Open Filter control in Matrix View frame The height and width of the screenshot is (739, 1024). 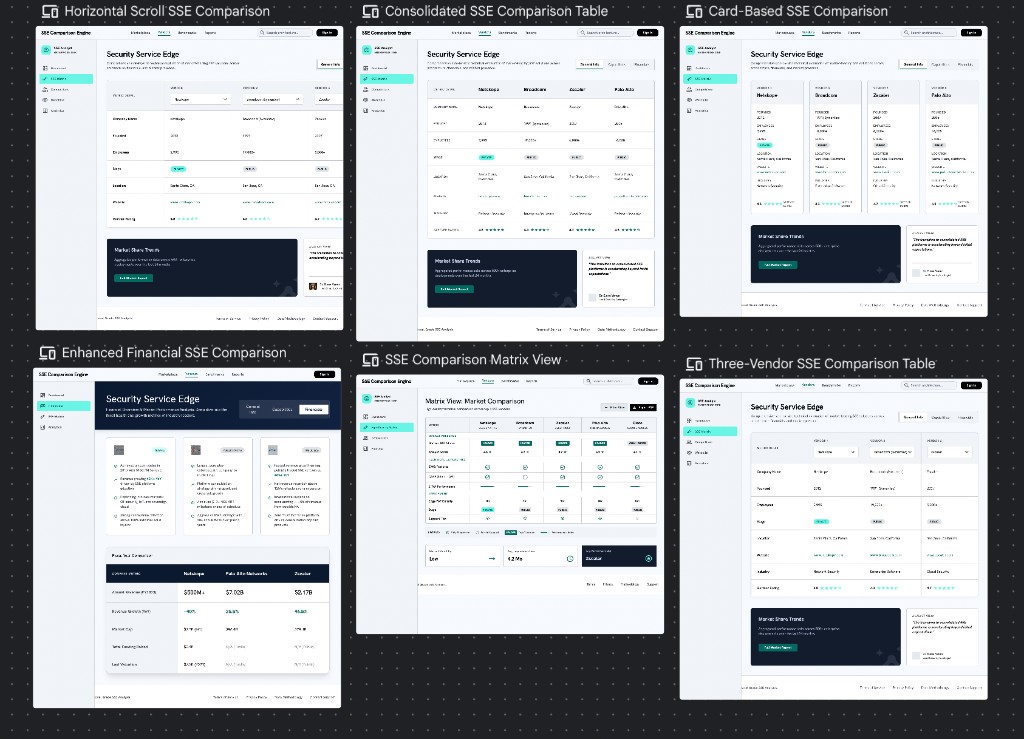tap(614, 407)
